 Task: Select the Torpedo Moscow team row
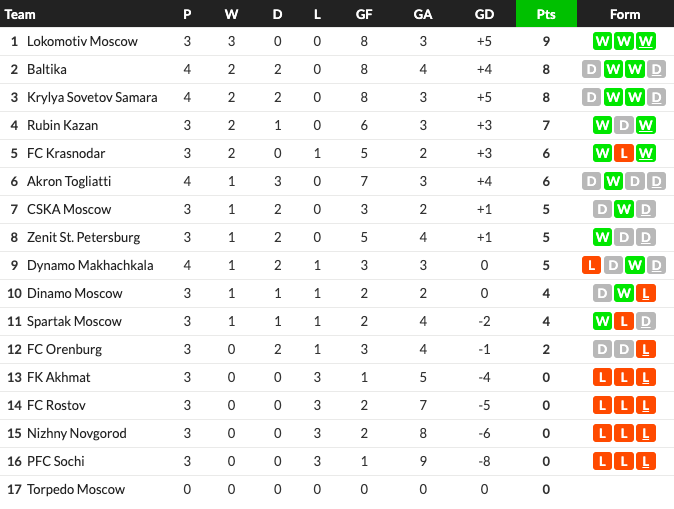(337, 489)
